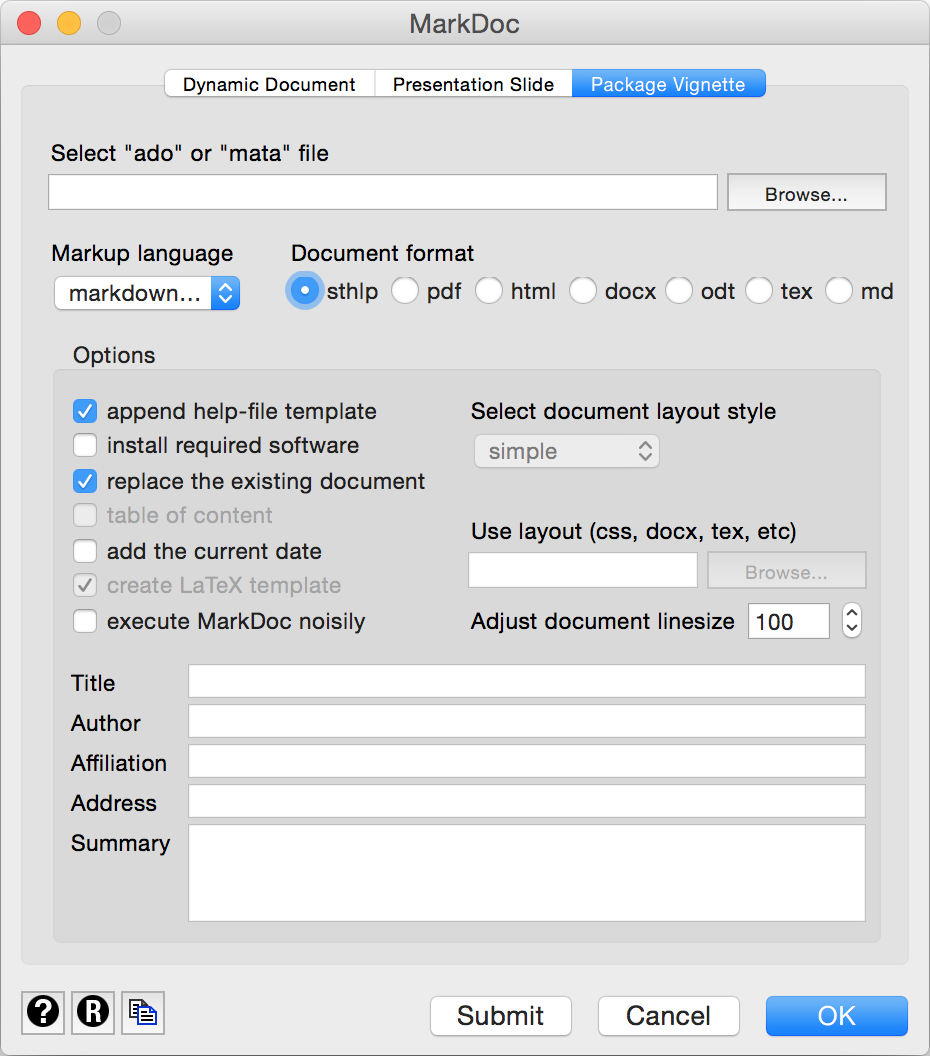Viewport: 930px width, 1056px height.
Task: Select the pdf document format
Action: pos(405,291)
